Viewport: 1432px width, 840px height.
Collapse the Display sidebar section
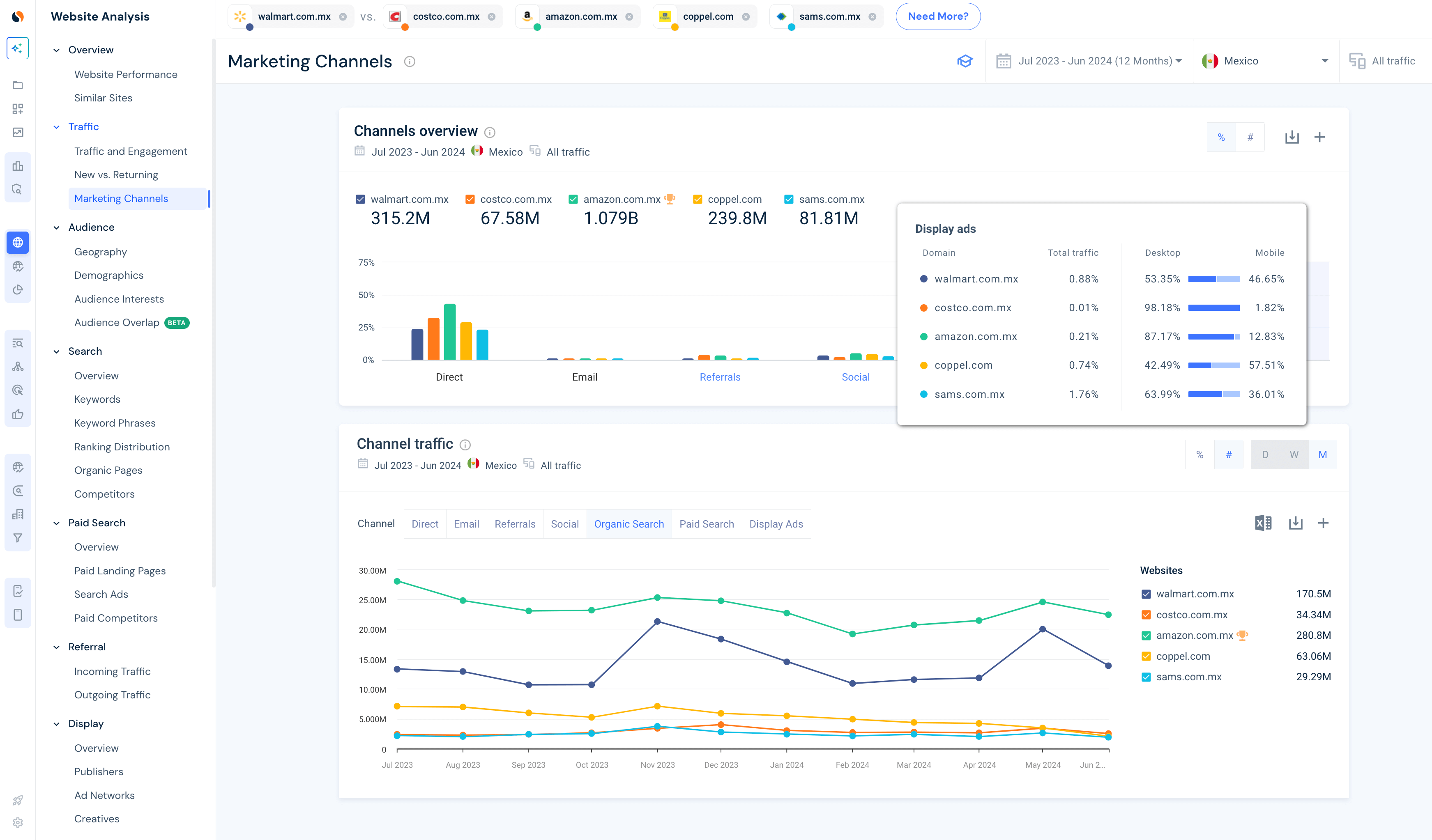click(56, 723)
